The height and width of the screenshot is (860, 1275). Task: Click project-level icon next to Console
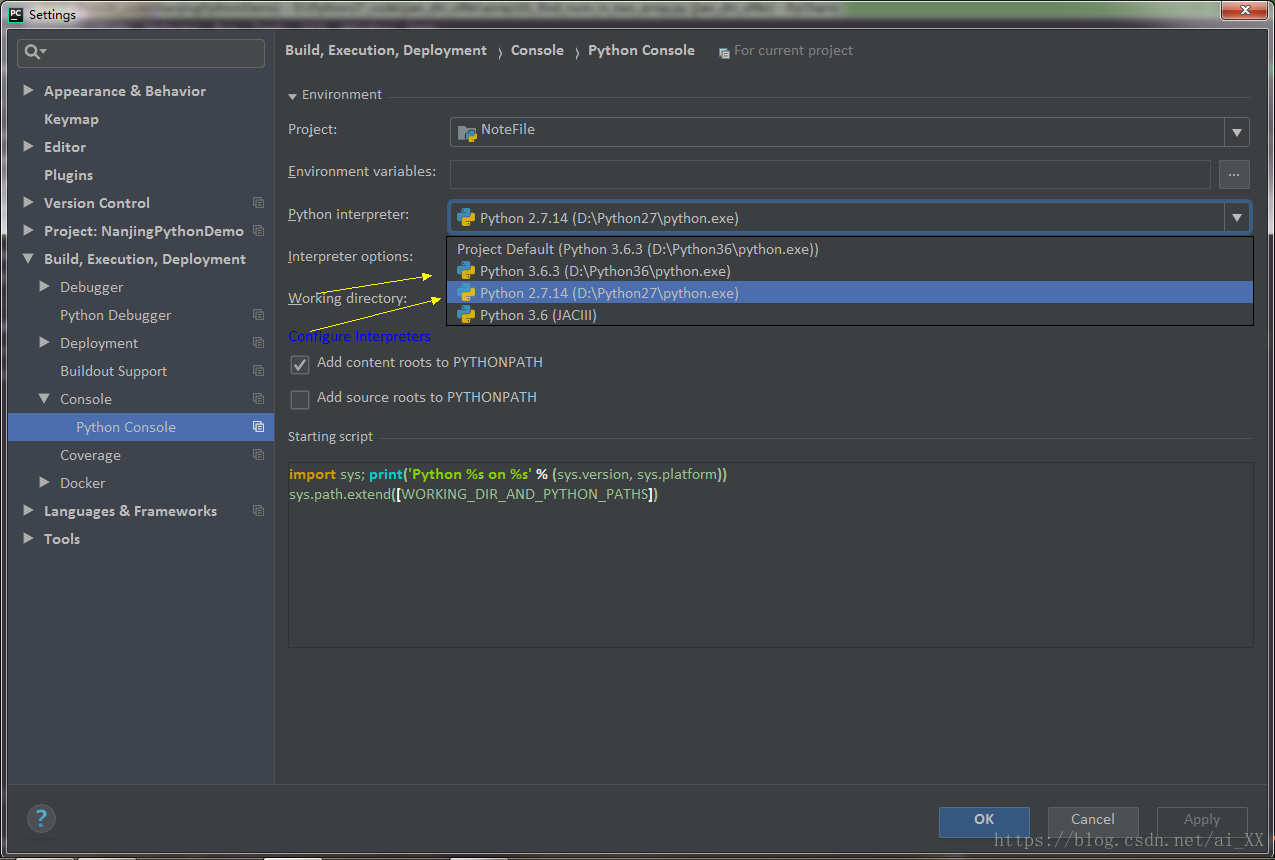coord(258,399)
